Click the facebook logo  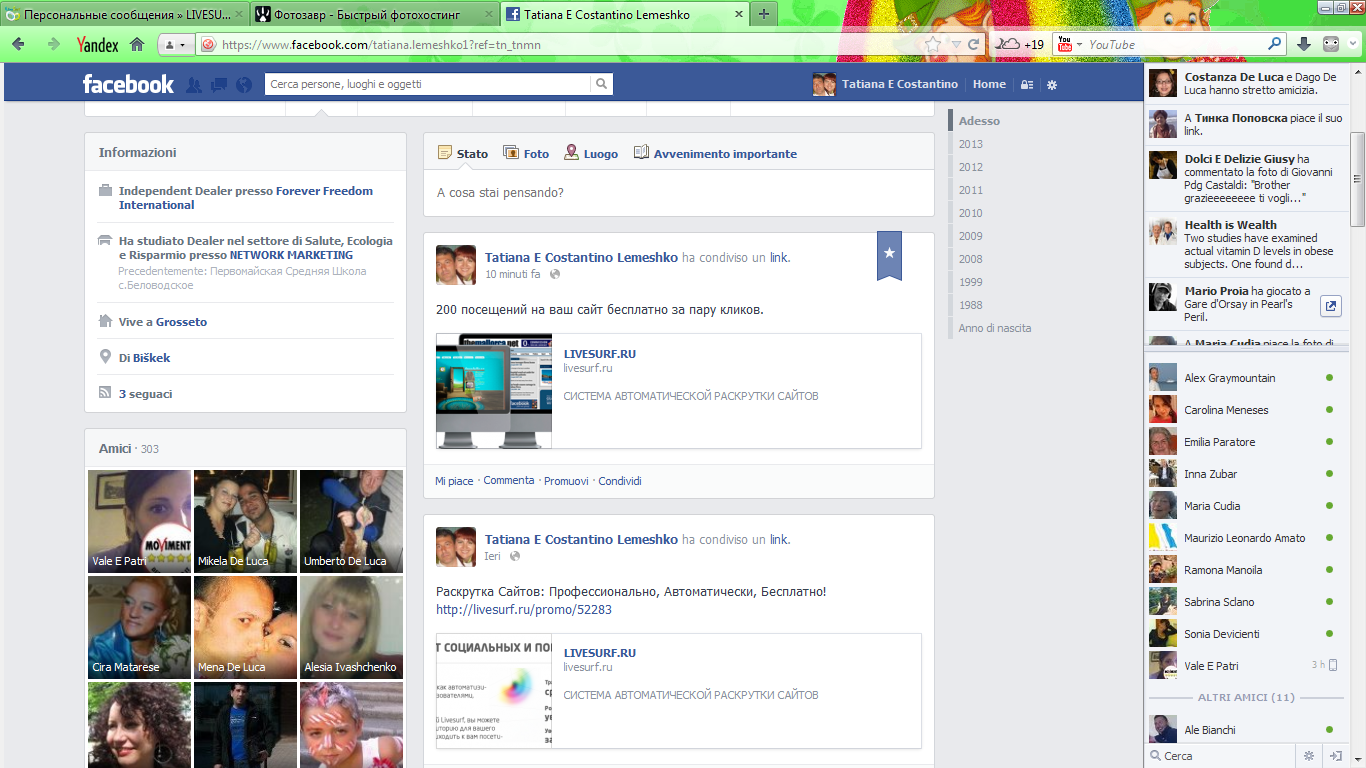pos(128,84)
